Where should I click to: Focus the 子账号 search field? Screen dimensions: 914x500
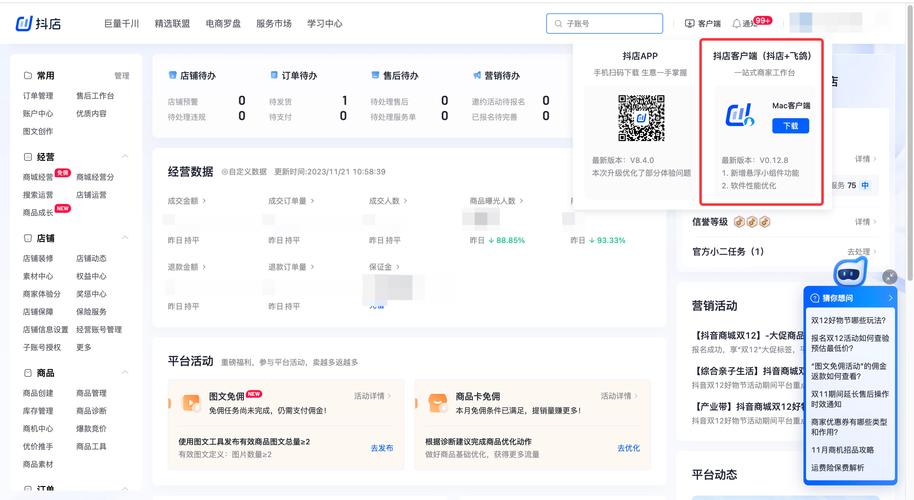click(x=604, y=23)
